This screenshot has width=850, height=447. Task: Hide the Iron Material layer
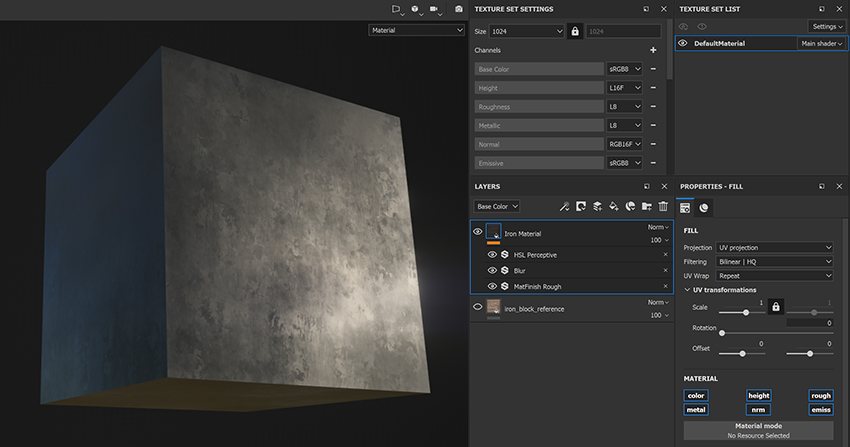477,231
